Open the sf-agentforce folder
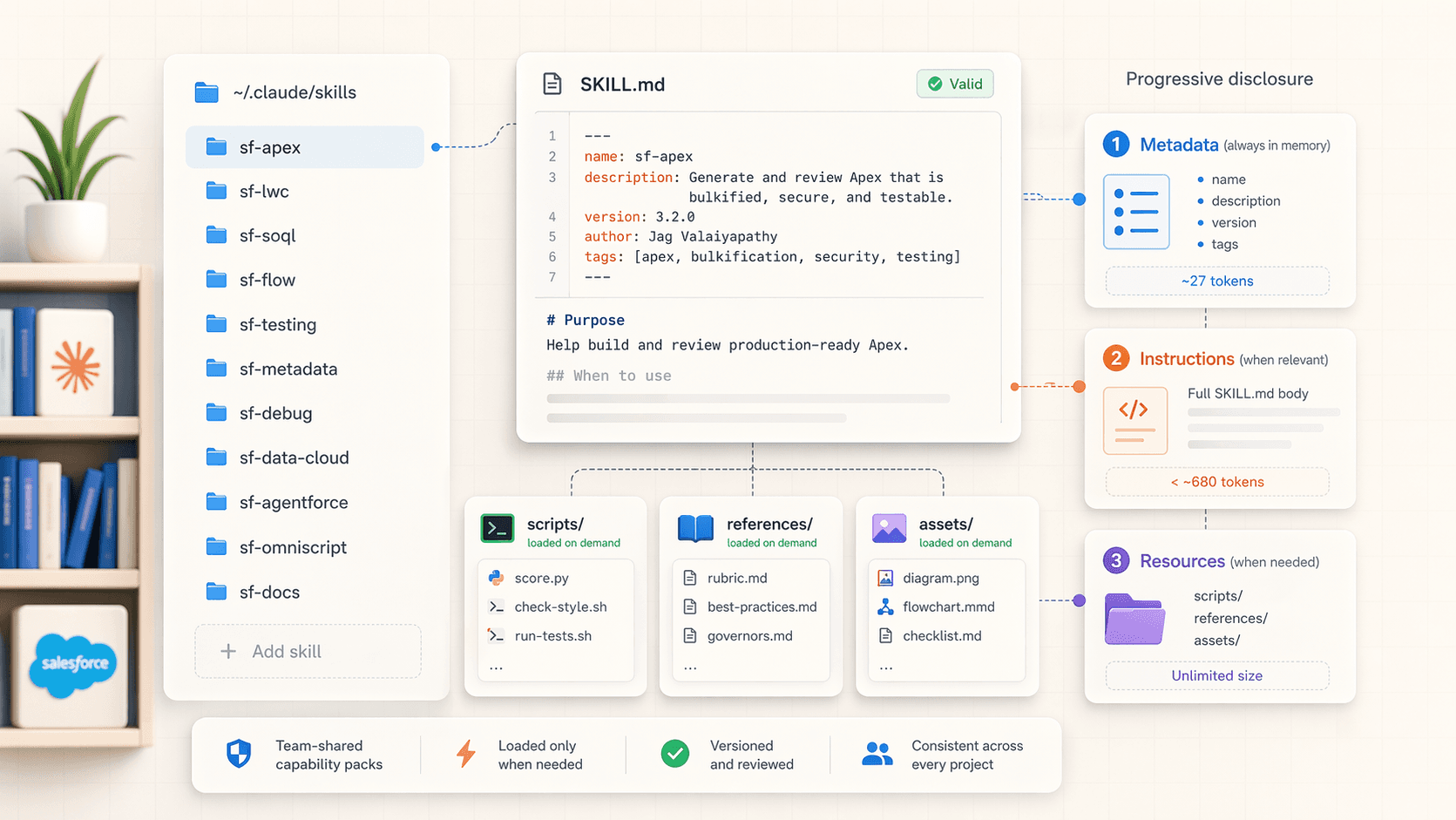The image size is (1456, 820). click(293, 503)
